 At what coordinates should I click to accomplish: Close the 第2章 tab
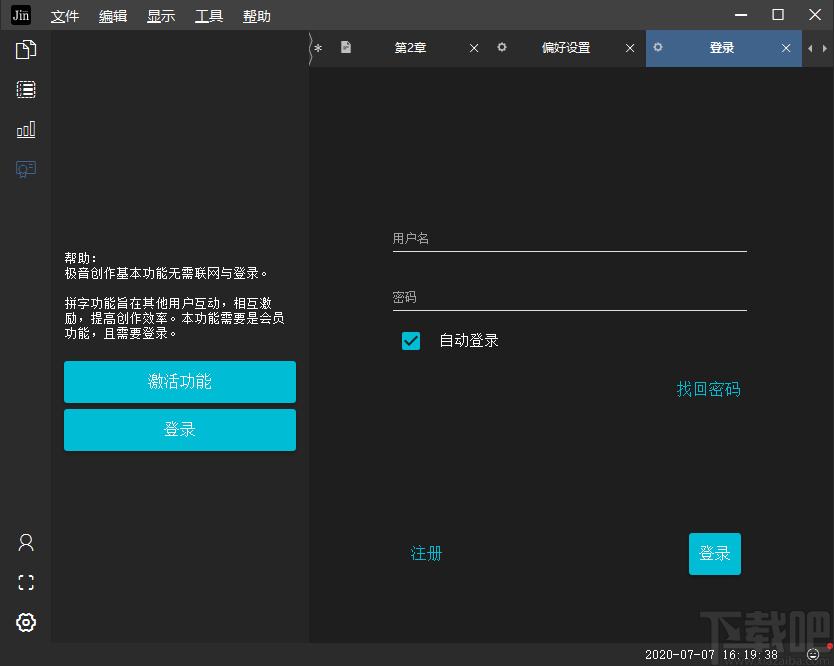(x=473, y=47)
